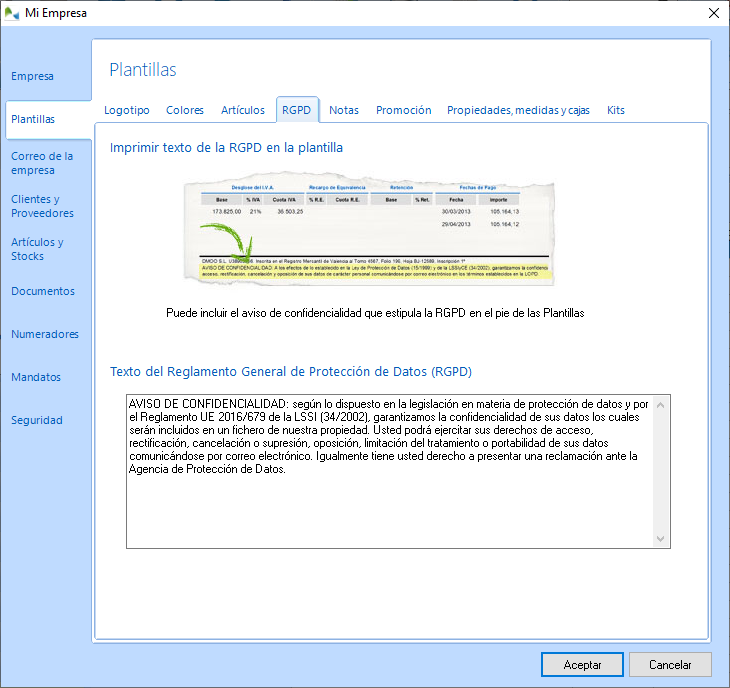Open the Mandatos section
Screen dimensions: 730x688
click(36, 377)
